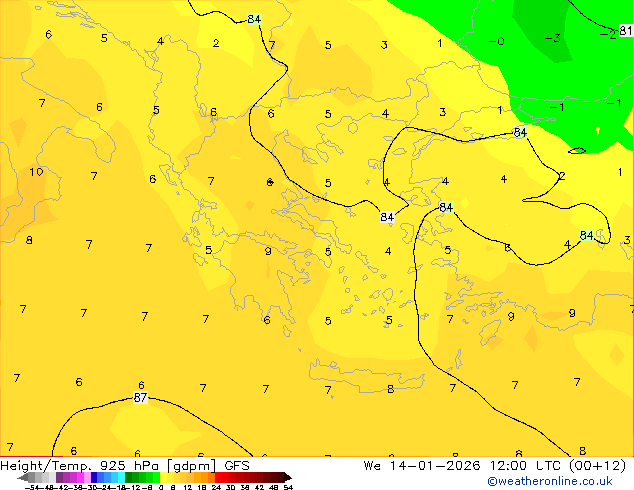Viewport: 634px width, 490px height.
Task: Click the dark right arrow of color scale
Action: 287,477
